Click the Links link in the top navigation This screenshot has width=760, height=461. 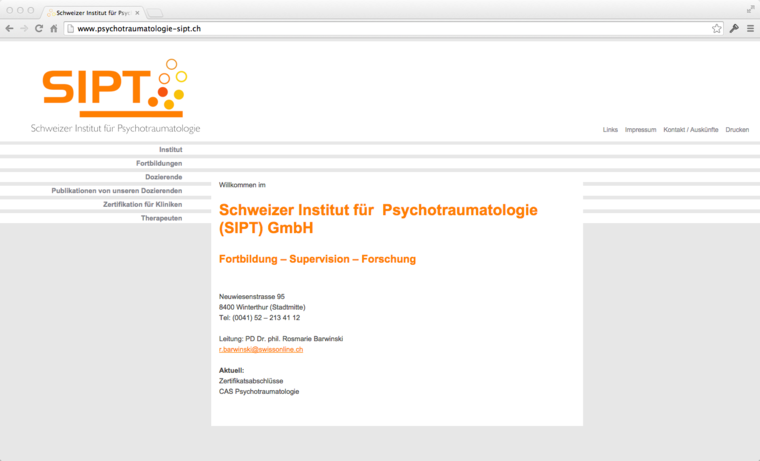610,130
